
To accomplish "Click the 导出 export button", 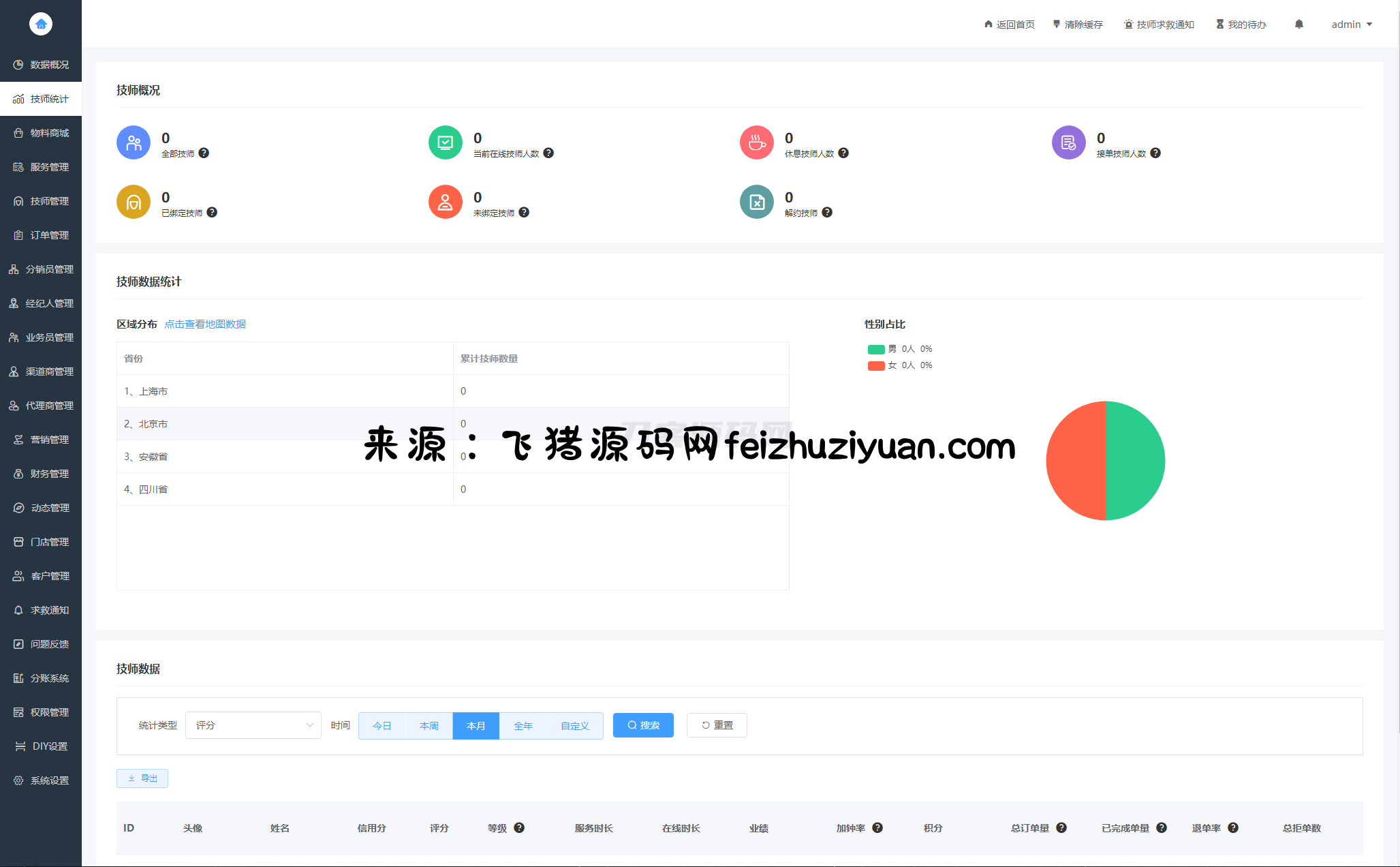I will tap(142, 778).
